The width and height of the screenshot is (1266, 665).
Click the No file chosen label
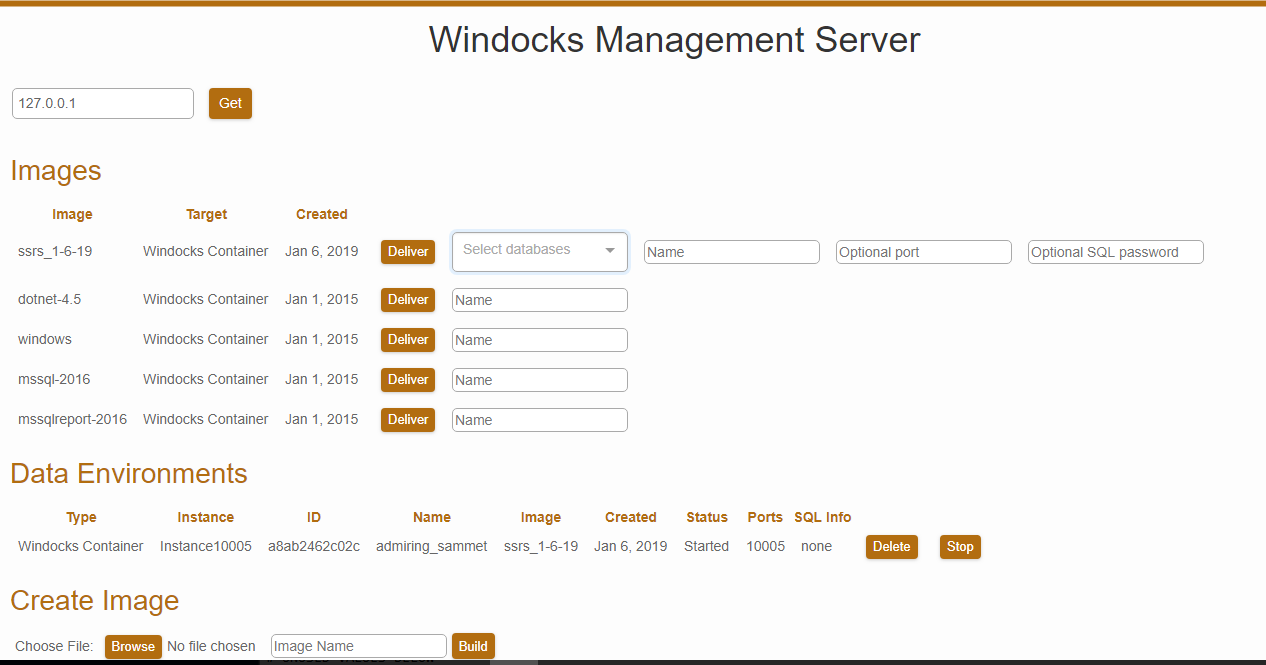(x=211, y=646)
